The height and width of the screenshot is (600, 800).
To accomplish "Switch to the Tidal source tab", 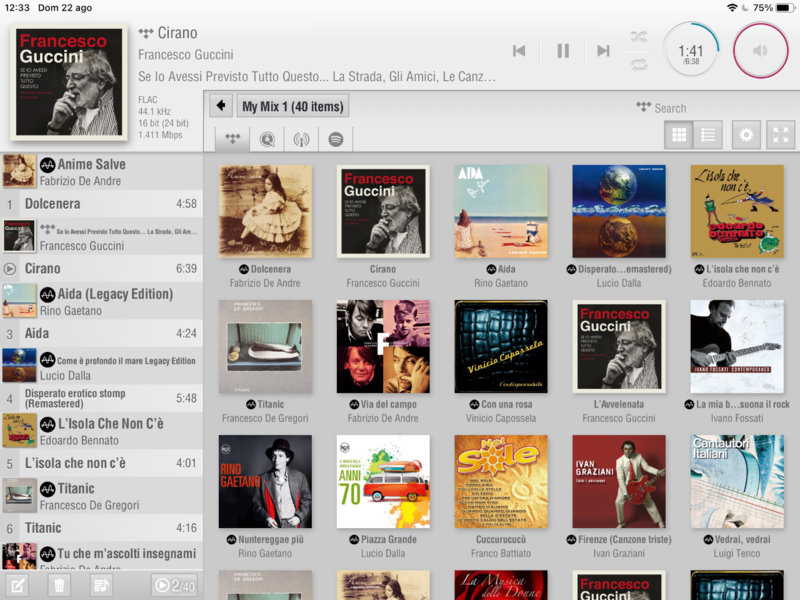I will click(233, 139).
